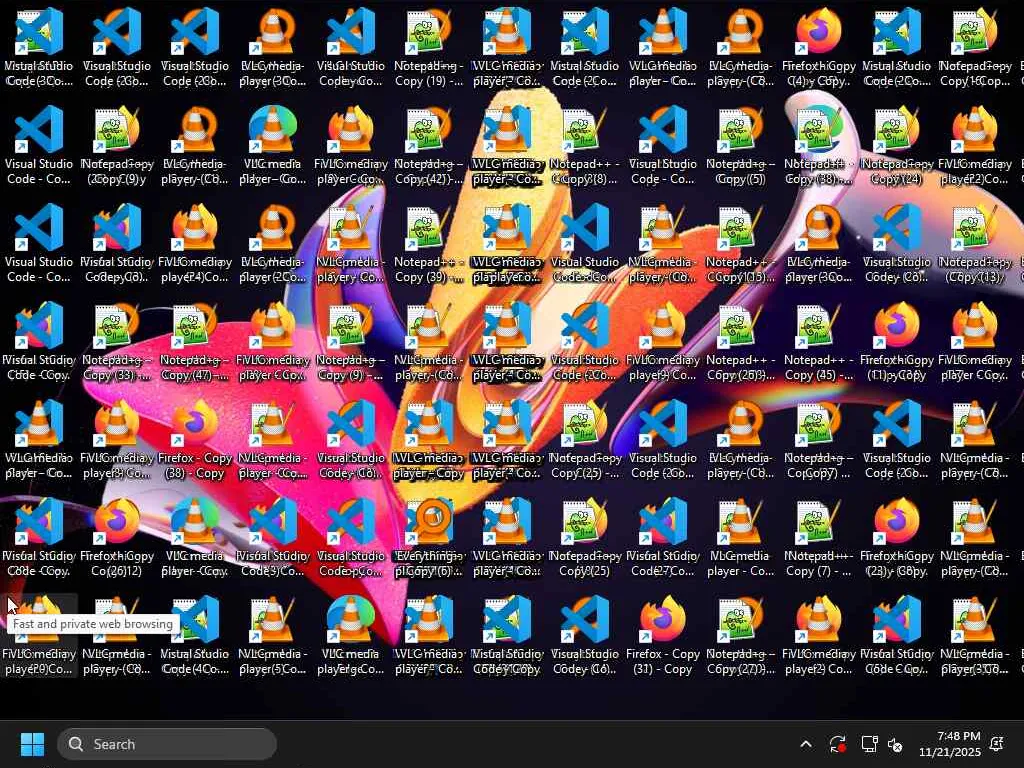Select the Notepad++ Copy (24) shortcut
Viewport: 1024px width, 768px height.
click(x=896, y=147)
